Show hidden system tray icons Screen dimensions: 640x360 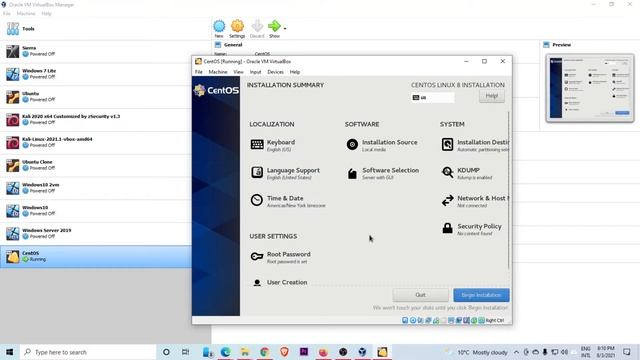tap(516, 352)
